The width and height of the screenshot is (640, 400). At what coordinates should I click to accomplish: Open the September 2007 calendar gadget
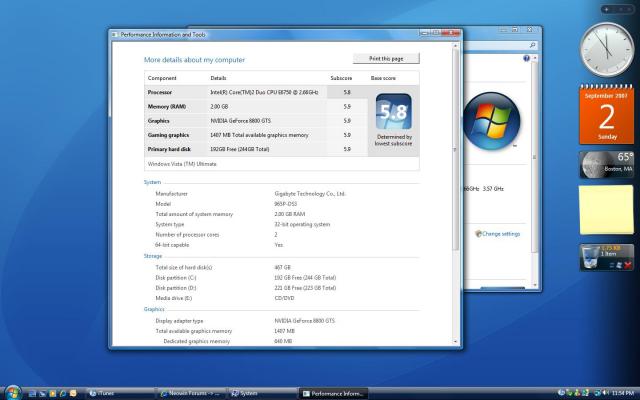[x=607, y=114]
